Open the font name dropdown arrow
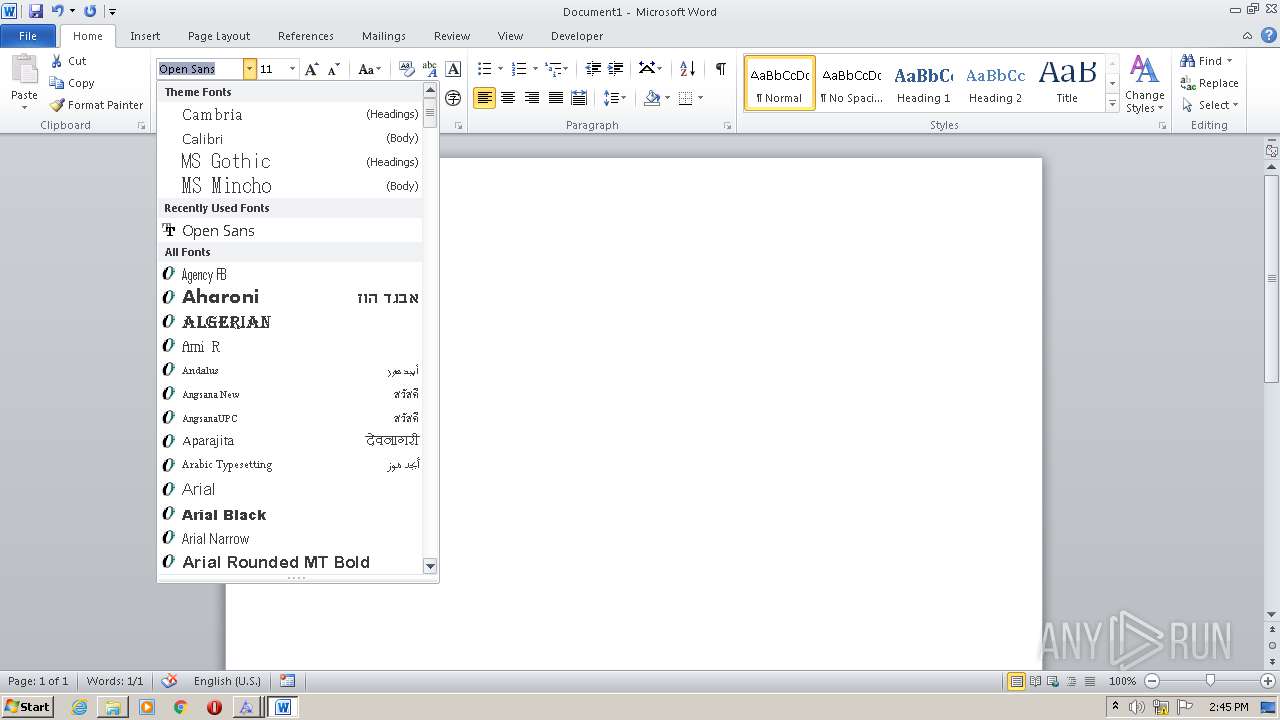 250,69
